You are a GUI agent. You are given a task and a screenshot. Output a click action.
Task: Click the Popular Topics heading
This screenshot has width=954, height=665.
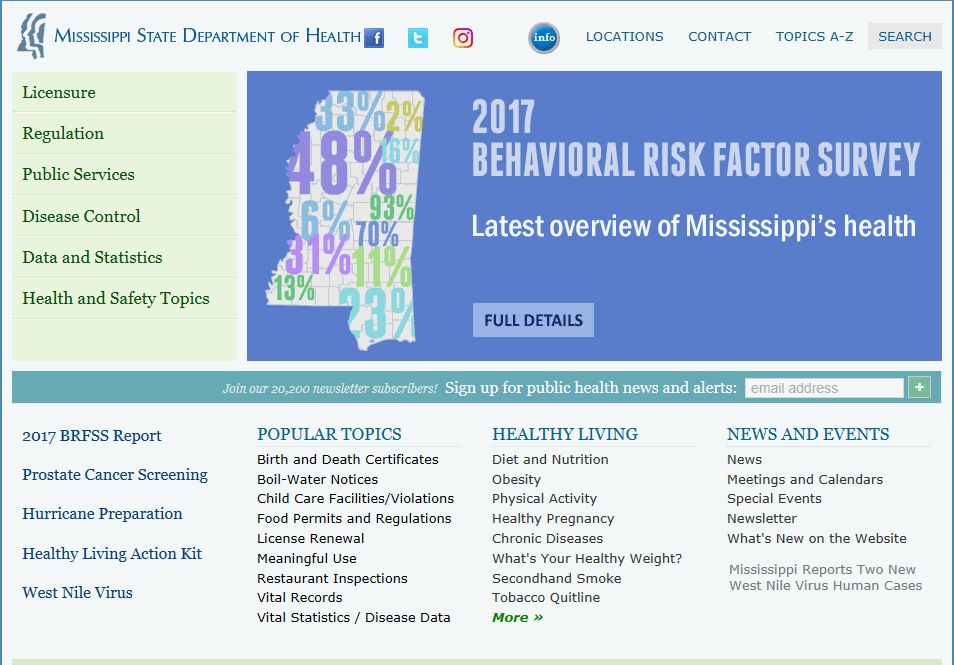click(329, 434)
